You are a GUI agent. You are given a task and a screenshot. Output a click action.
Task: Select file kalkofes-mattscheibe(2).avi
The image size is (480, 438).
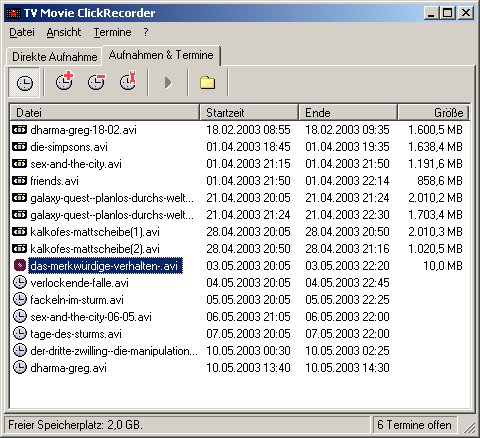[95, 249]
